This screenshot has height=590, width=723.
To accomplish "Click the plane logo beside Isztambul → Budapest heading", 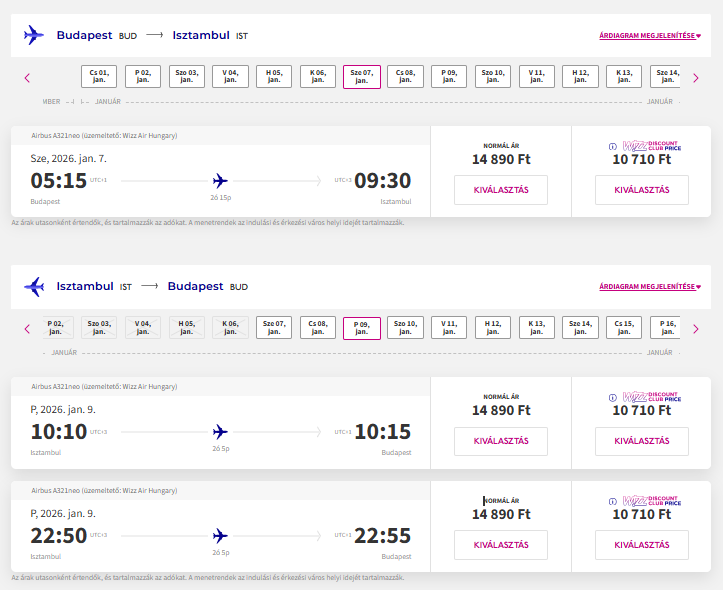I will point(34,287).
